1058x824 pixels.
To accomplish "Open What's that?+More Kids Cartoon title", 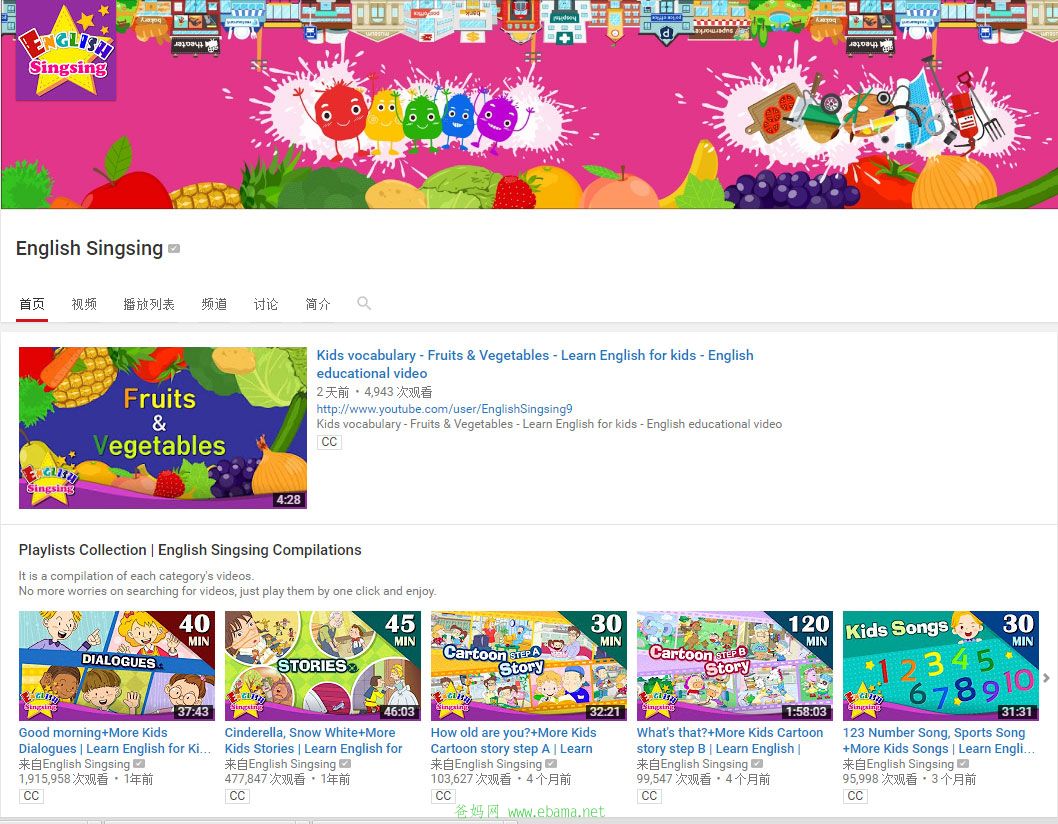I will coord(730,740).
